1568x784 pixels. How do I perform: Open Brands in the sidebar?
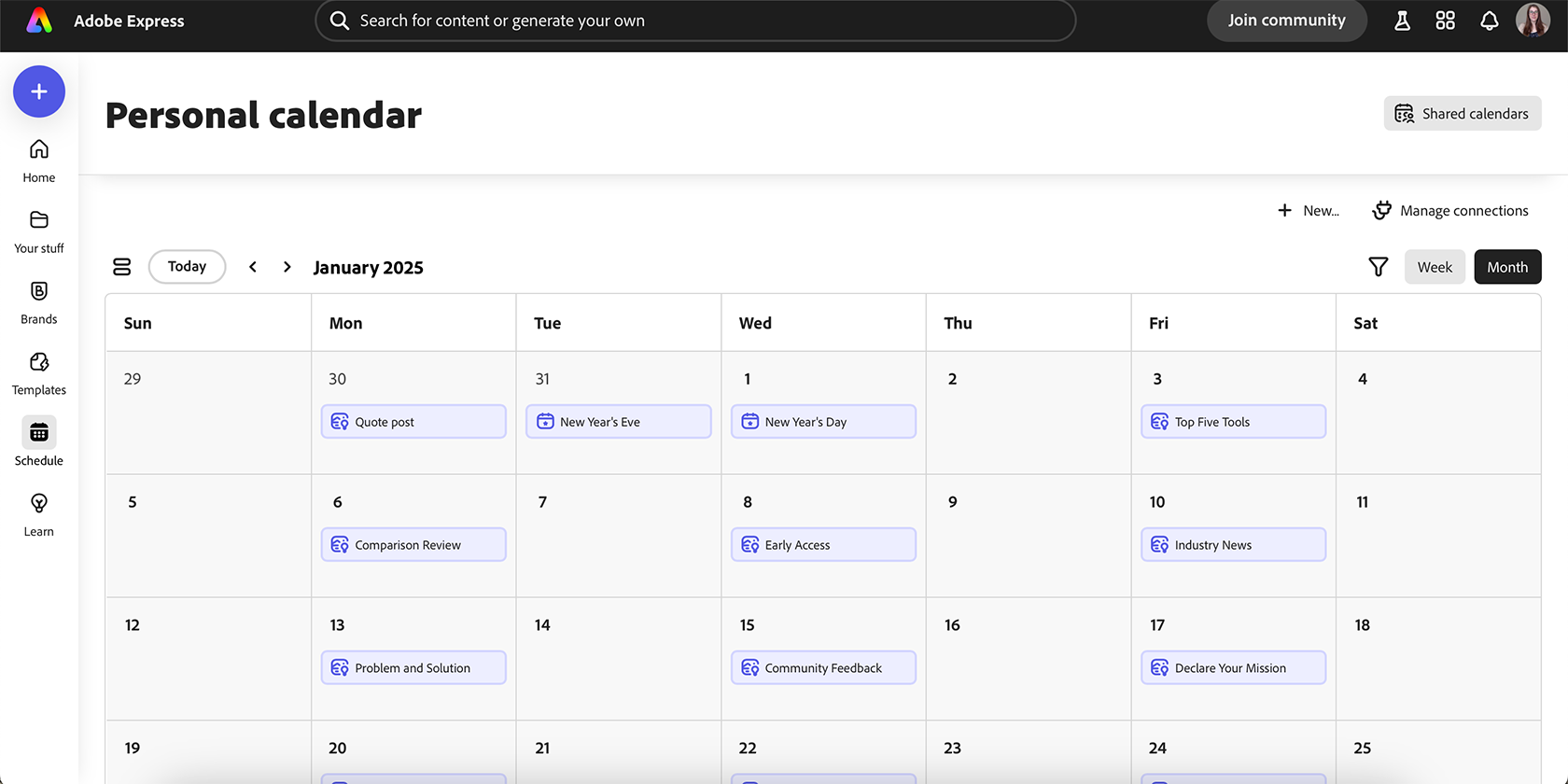tap(39, 302)
